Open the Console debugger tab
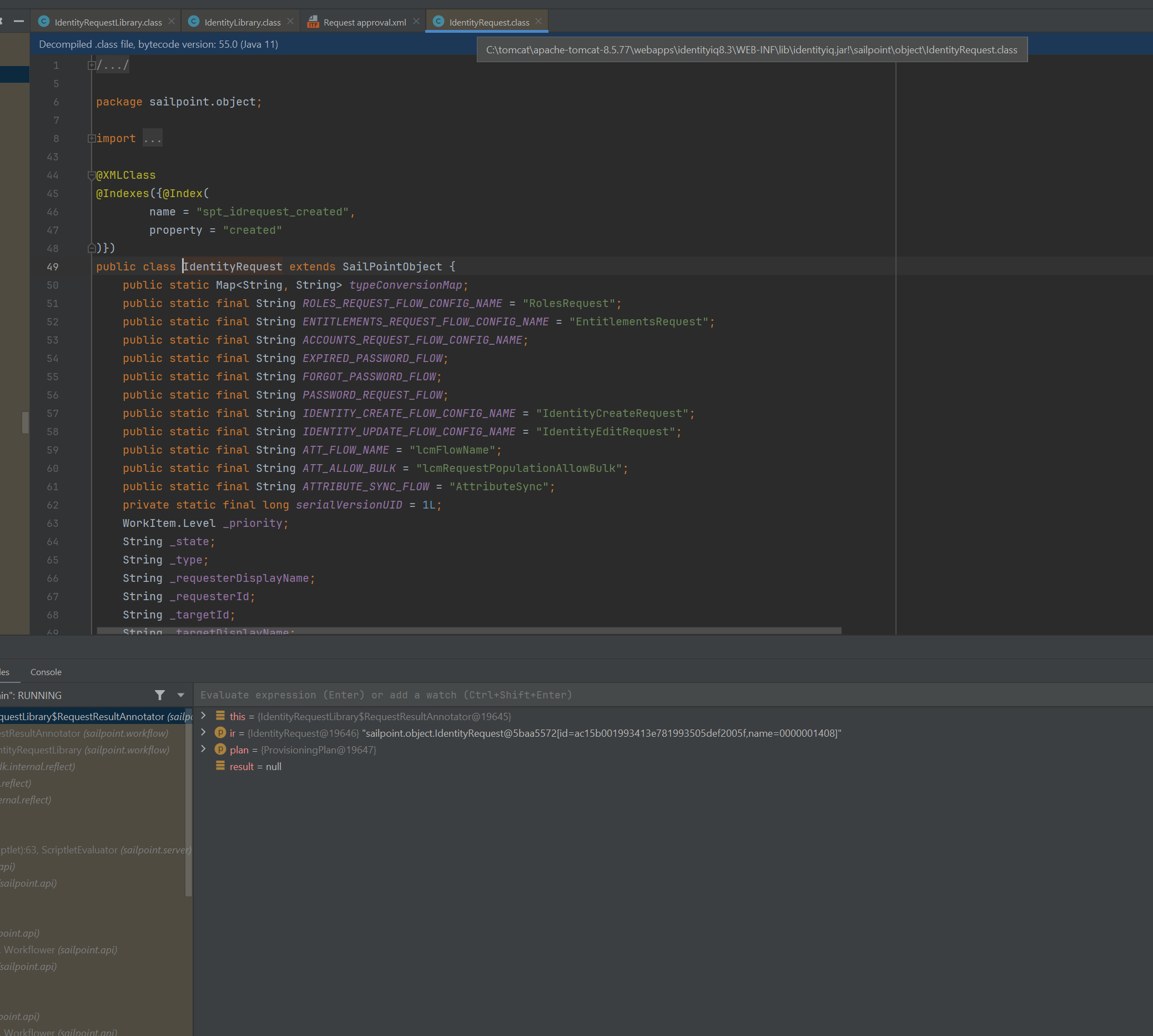This screenshot has width=1153, height=1036. [46, 672]
